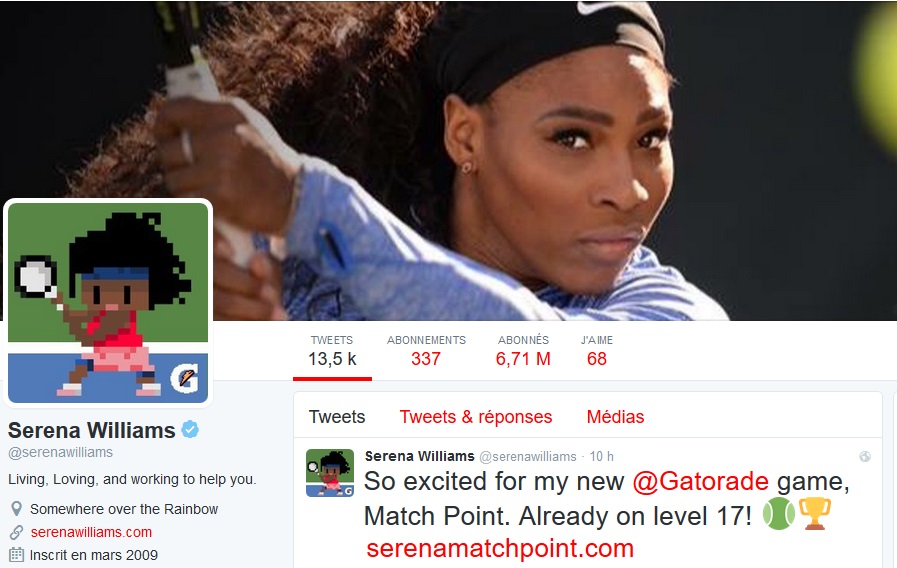Click the small avatar beside the tweet
This screenshot has width=897, height=568.
[x=330, y=472]
